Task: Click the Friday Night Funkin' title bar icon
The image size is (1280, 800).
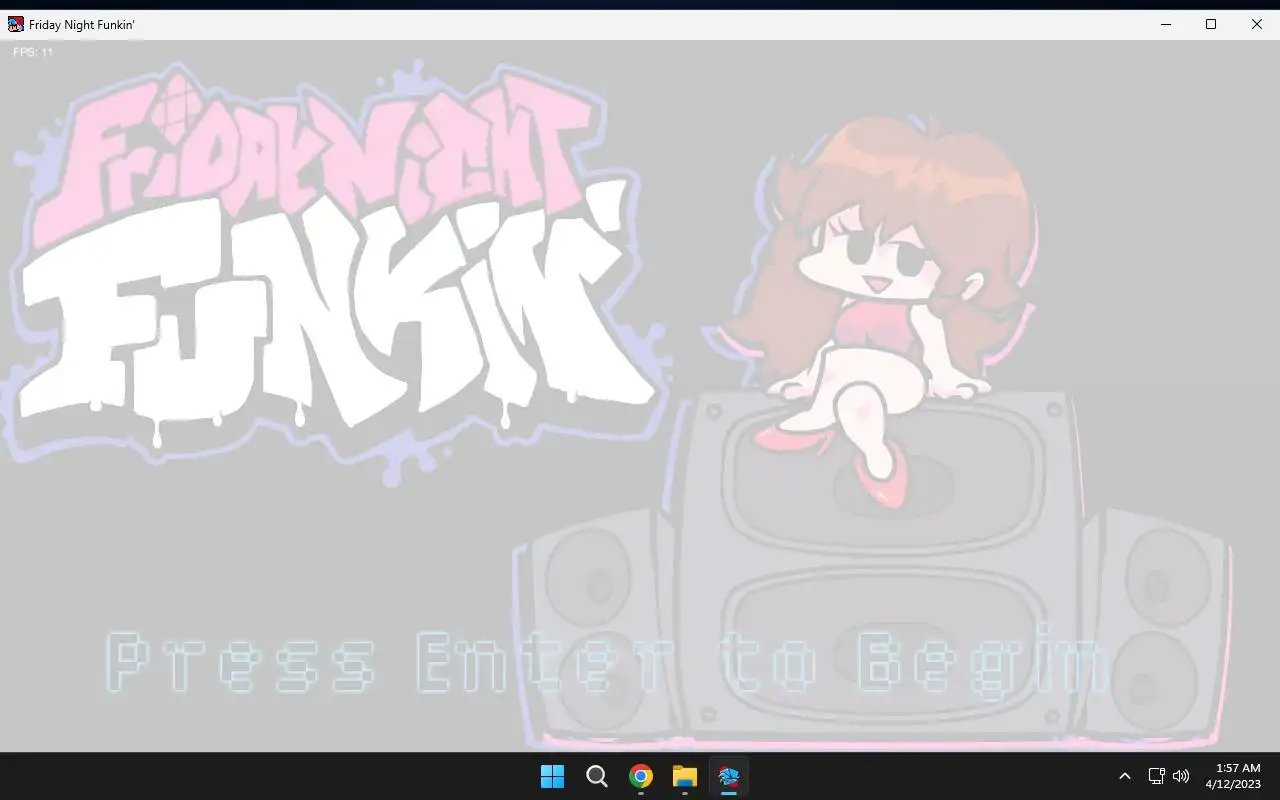Action: [x=15, y=24]
